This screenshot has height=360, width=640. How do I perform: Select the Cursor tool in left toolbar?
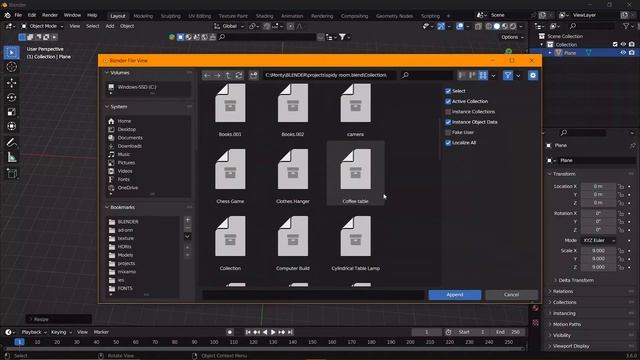coord(11,67)
